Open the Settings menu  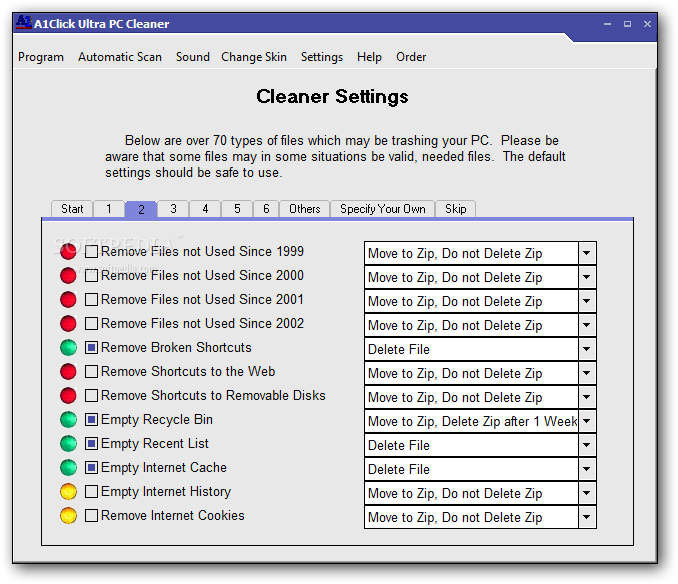tap(322, 57)
